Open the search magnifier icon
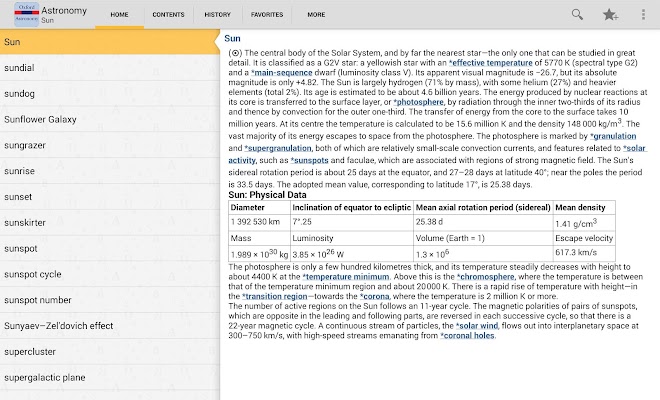Image resolution: width=660 pixels, height=400 pixels. 577,14
